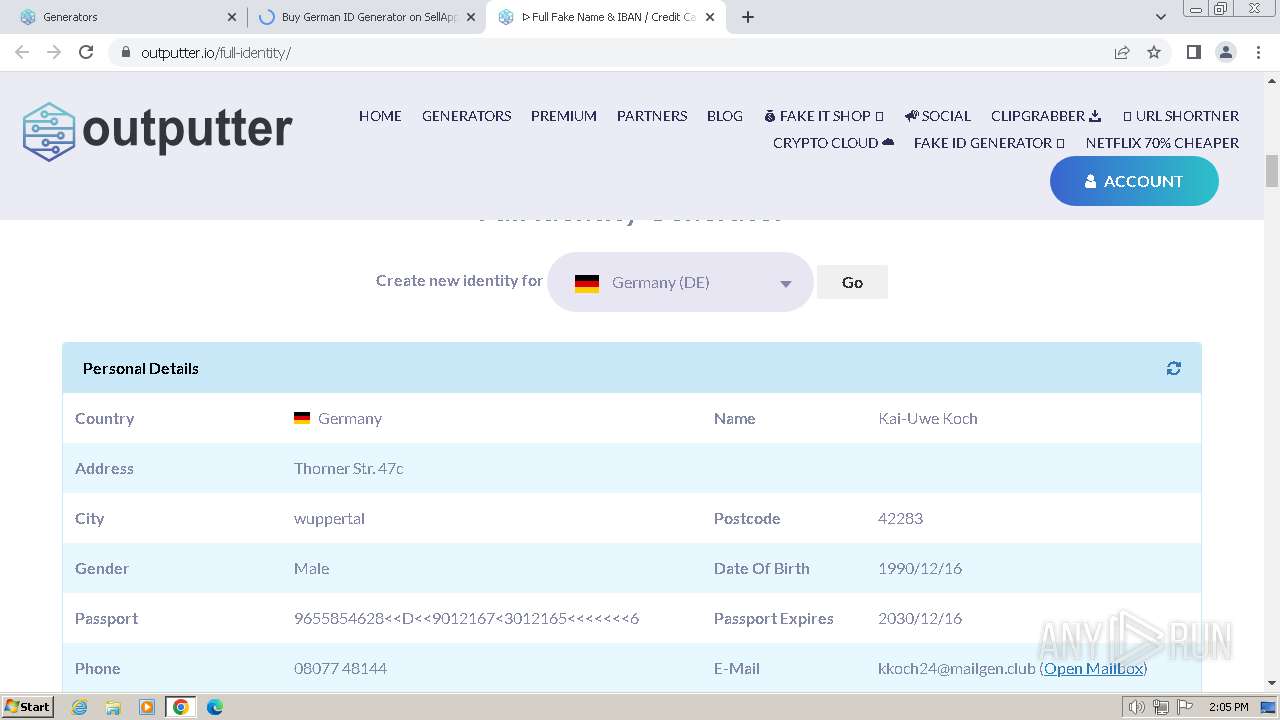The width and height of the screenshot is (1280, 720).
Task: Open the CLIPGRABBER menu item
Action: tap(1046, 116)
